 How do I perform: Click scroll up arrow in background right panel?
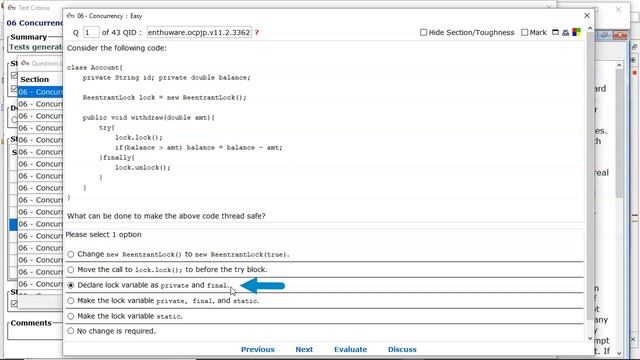pyautogui.click(x=619, y=65)
